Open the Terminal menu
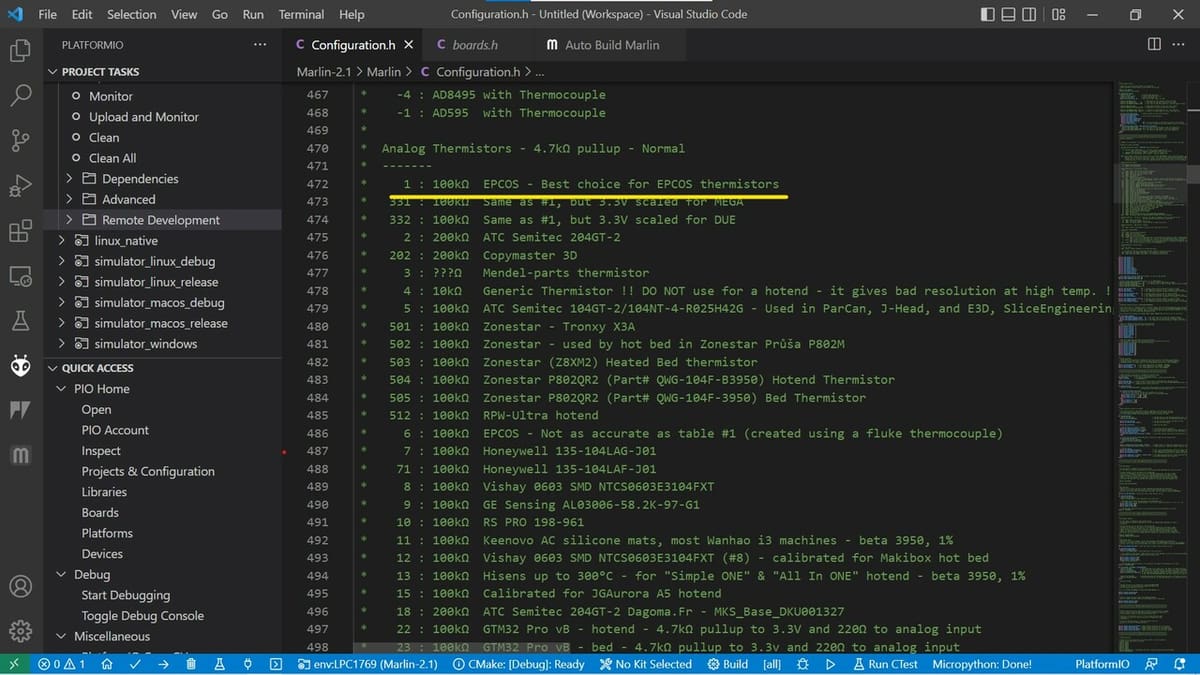 (301, 15)
